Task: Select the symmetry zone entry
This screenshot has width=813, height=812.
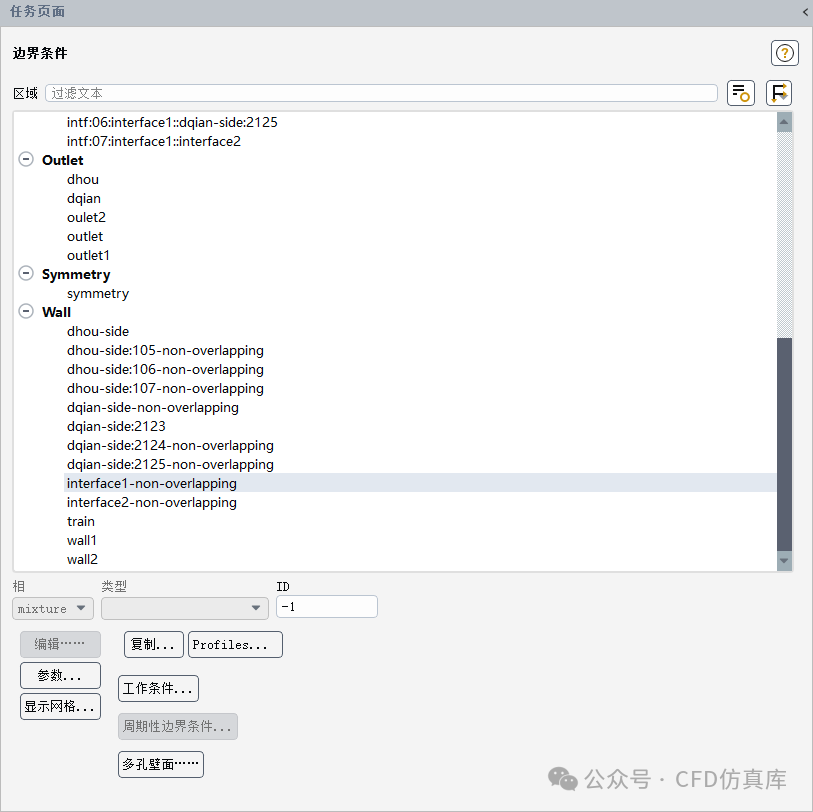Action: pyautogui.click(x=98, y=293)
